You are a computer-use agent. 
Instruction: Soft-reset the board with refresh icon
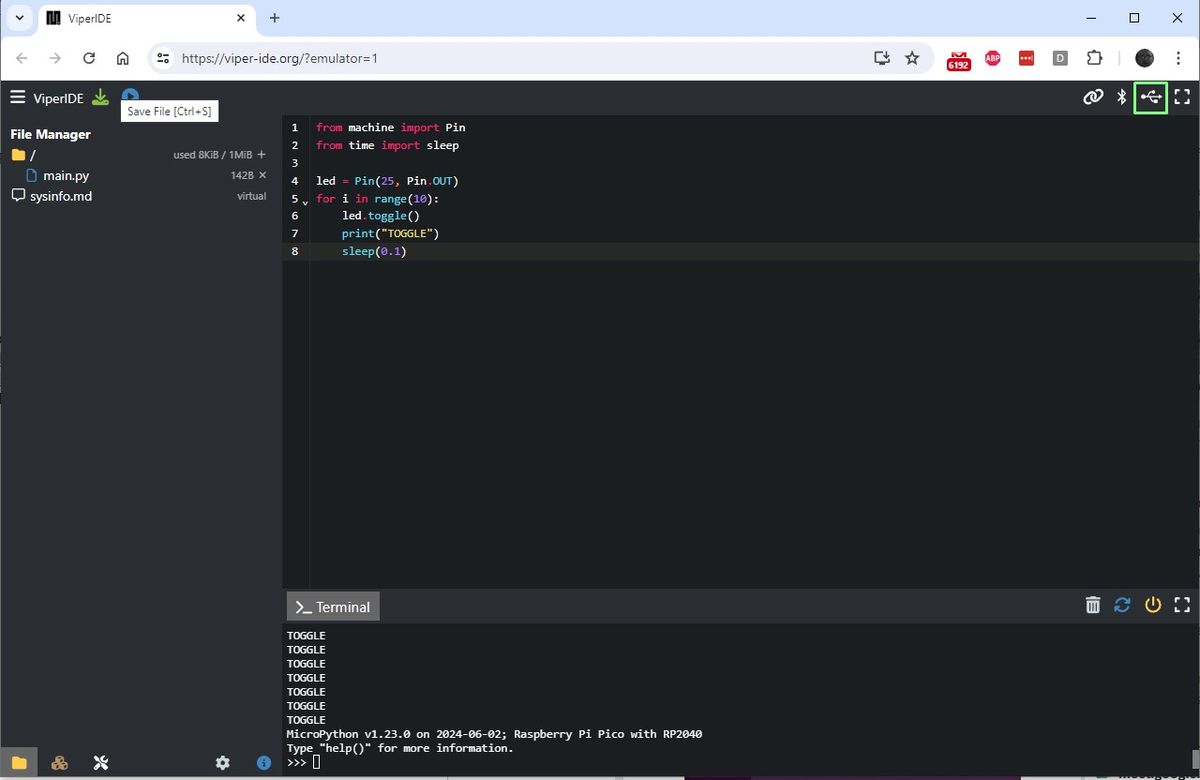click(x=1122, y=605)
